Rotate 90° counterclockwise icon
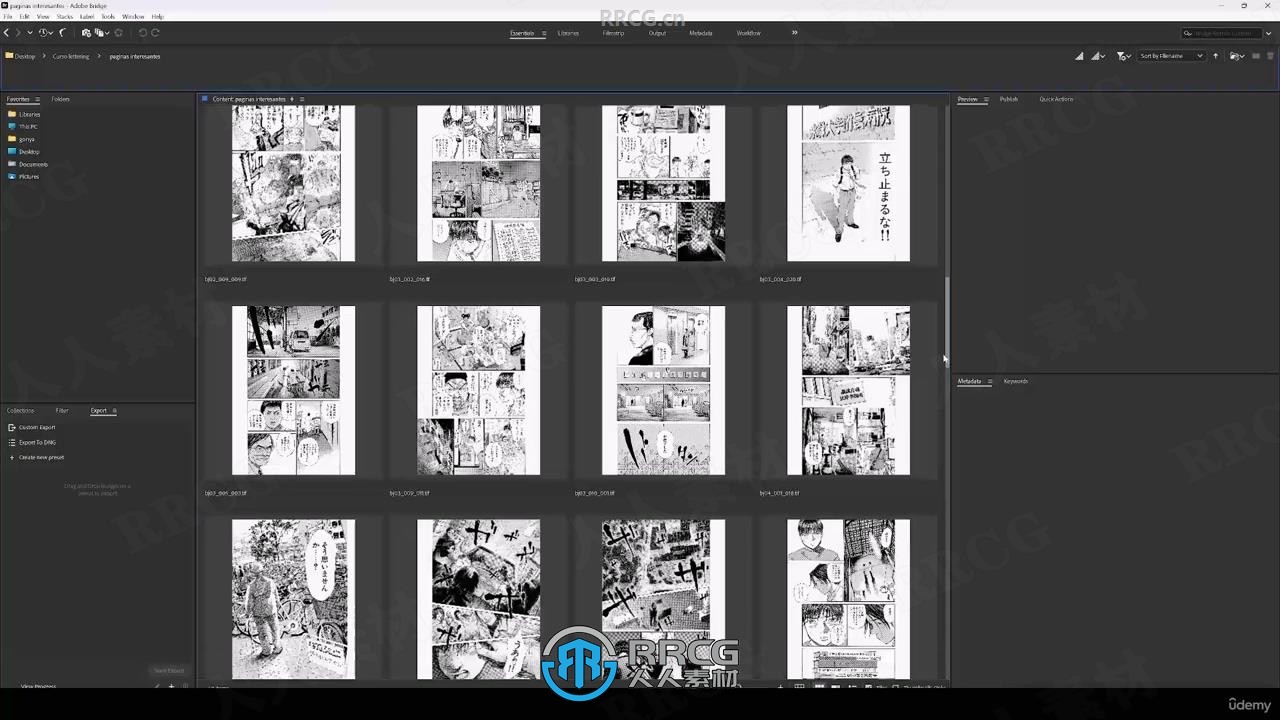The height and width of the screenshot is (720, 1280). pos(143,33)
